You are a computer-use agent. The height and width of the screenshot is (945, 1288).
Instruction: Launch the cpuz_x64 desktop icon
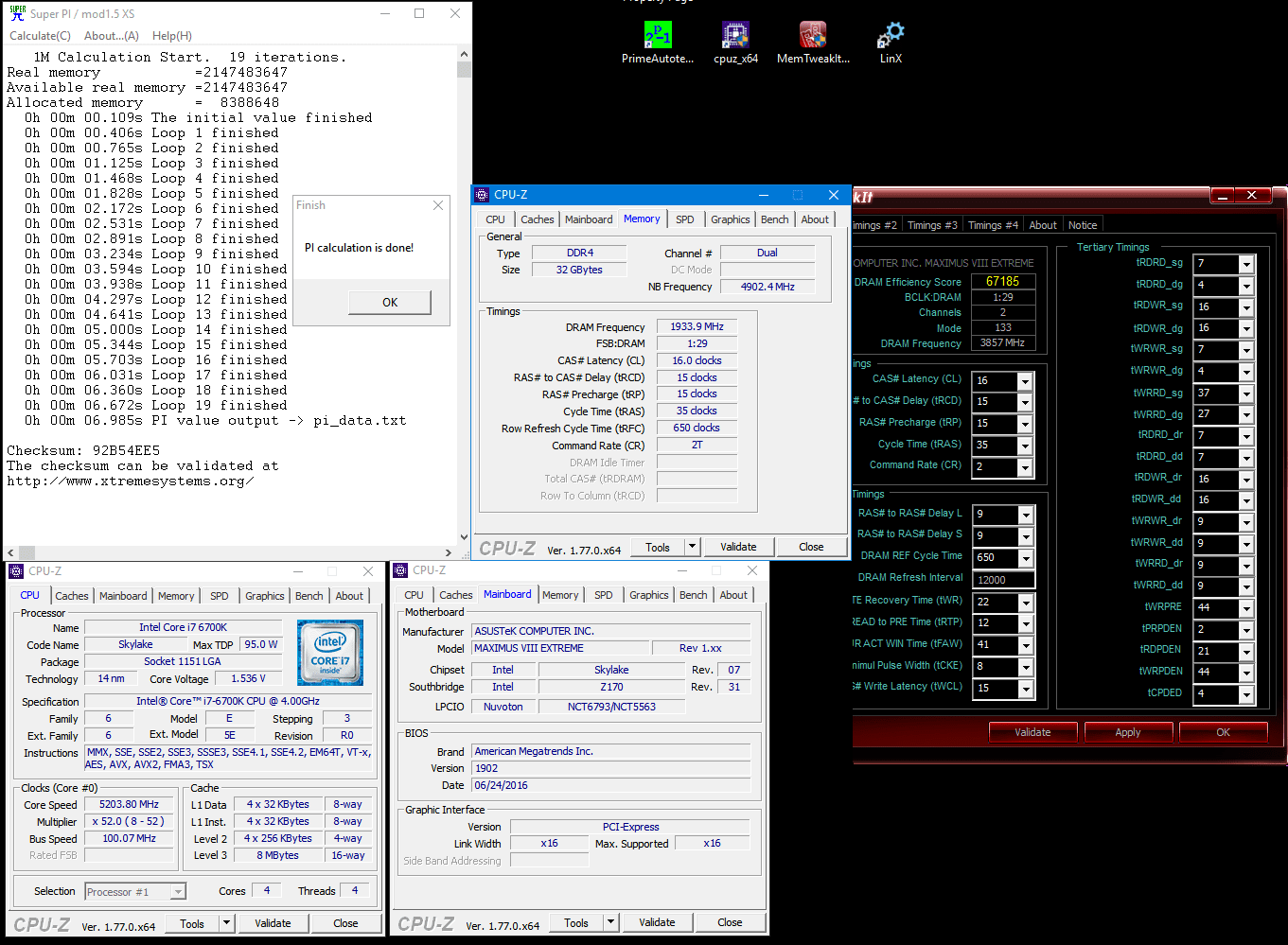(x=735, y=43)
